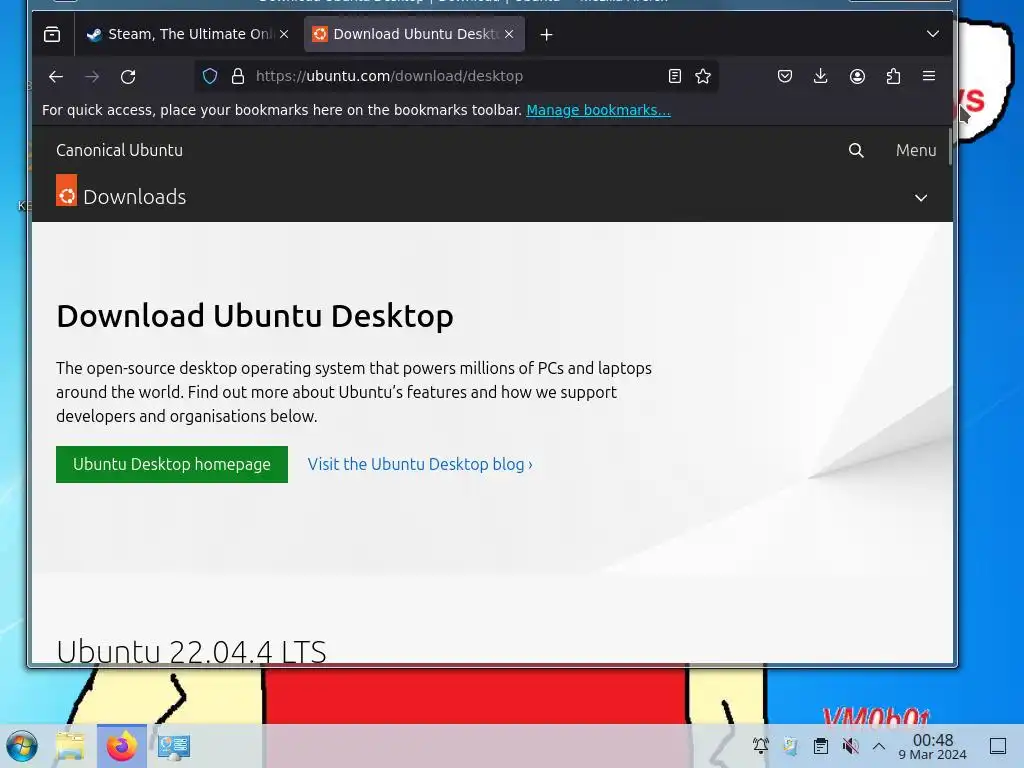Open Firefox View tab manager icon

pos(52,34)
